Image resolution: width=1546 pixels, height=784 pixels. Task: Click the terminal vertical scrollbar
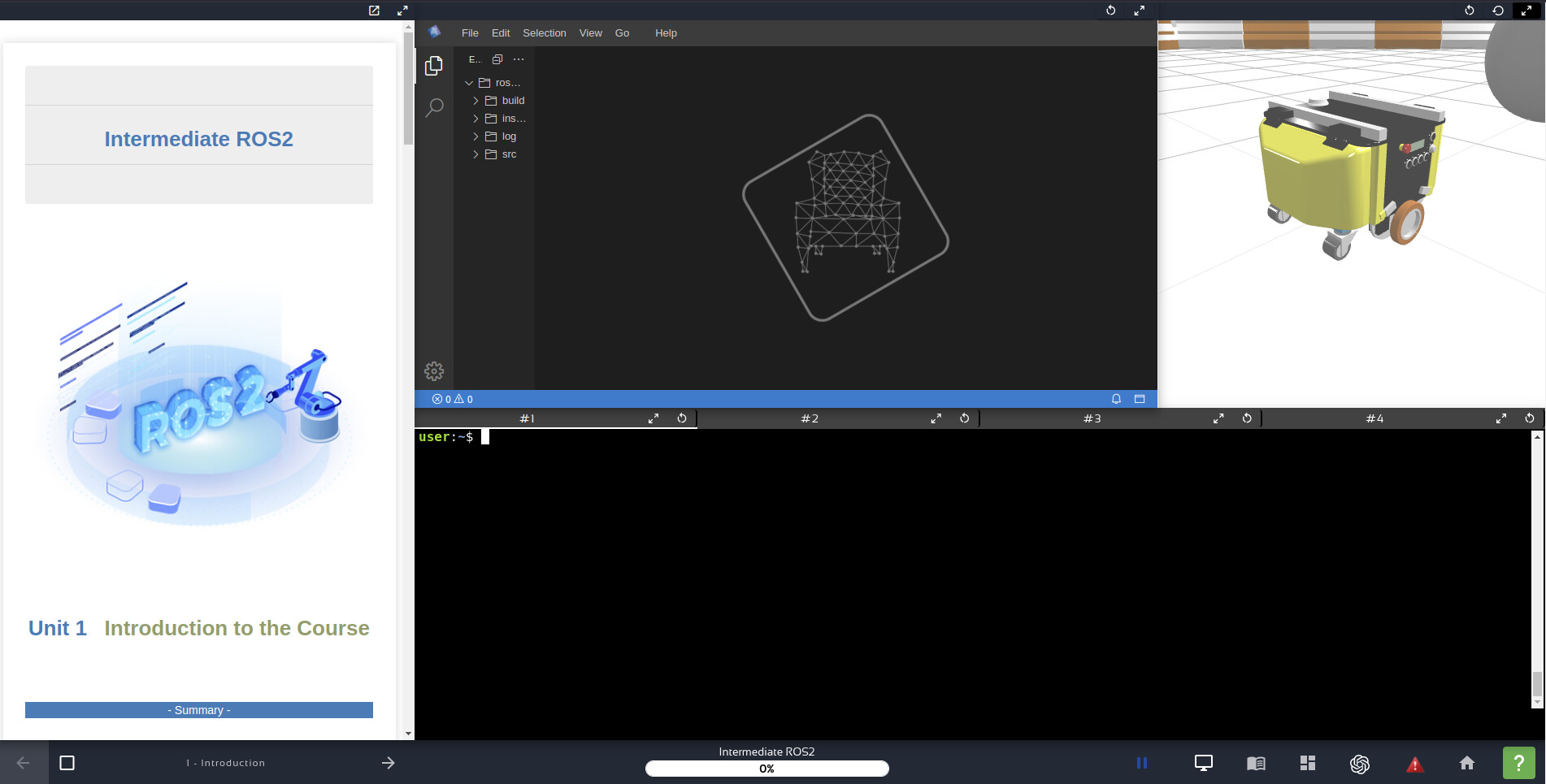pyautogui.click(x=1537, y=684)
